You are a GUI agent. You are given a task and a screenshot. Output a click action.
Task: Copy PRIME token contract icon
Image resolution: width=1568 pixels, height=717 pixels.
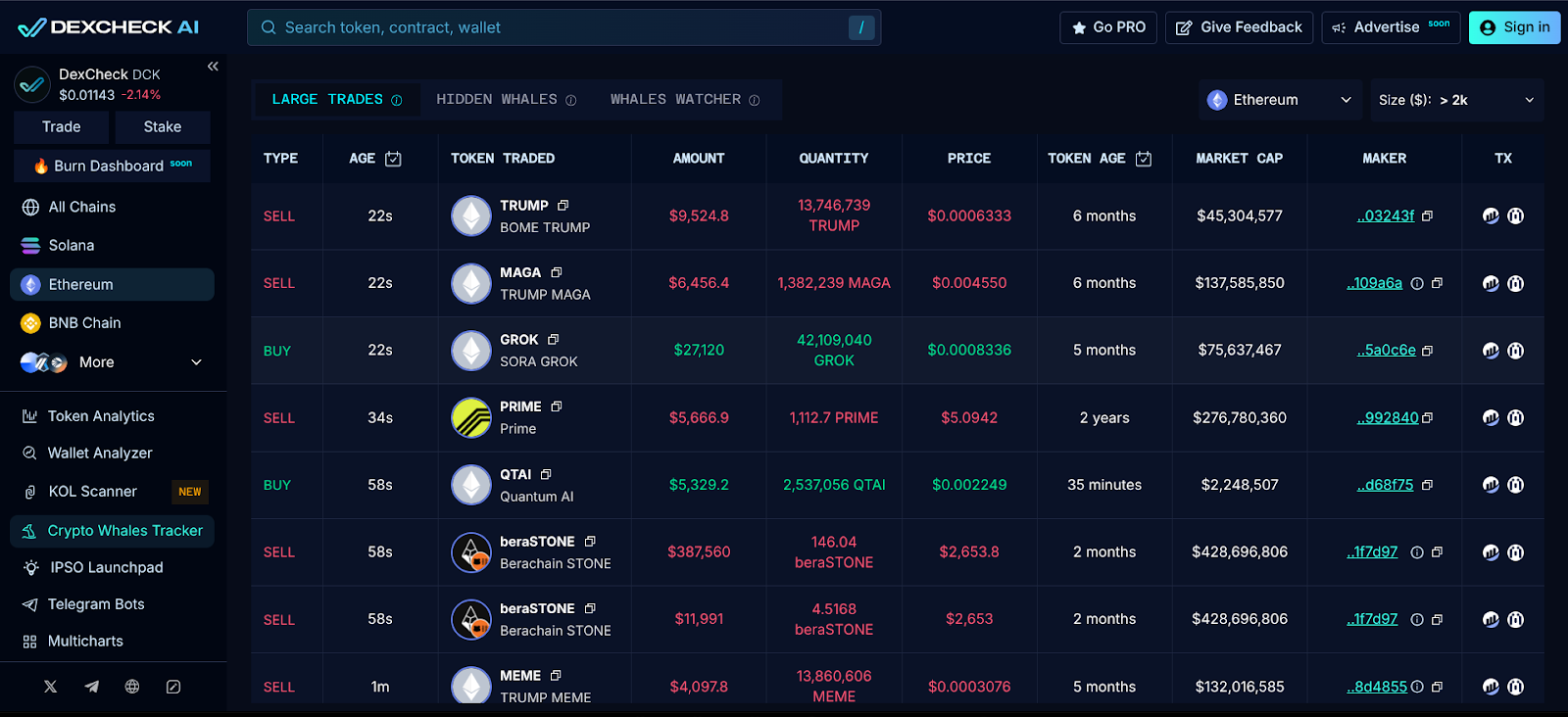pyautogui.click(x=556, y=406)
